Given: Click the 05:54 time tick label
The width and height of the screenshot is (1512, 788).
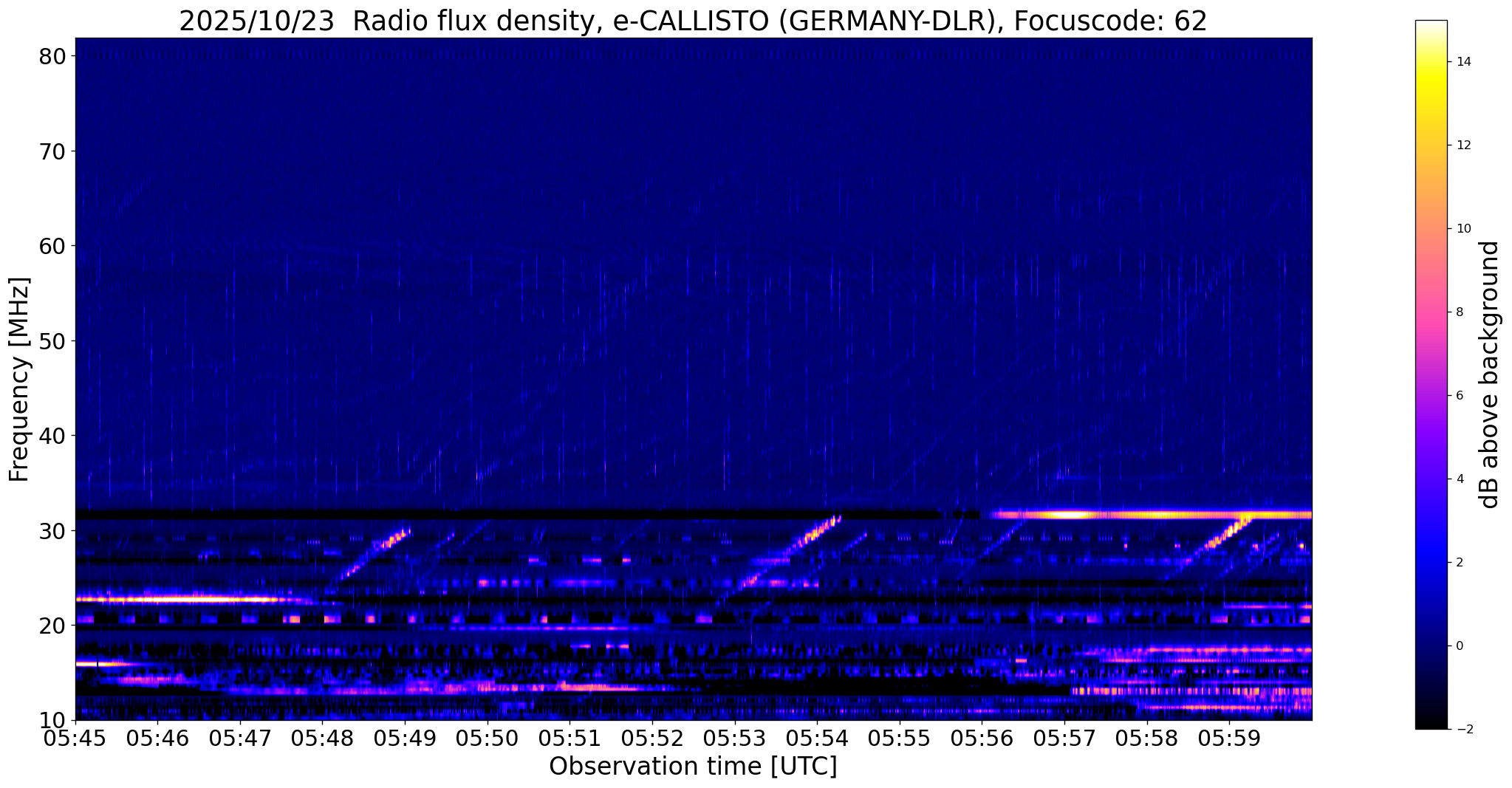Looking at the screenshot, I should (817, 739).
